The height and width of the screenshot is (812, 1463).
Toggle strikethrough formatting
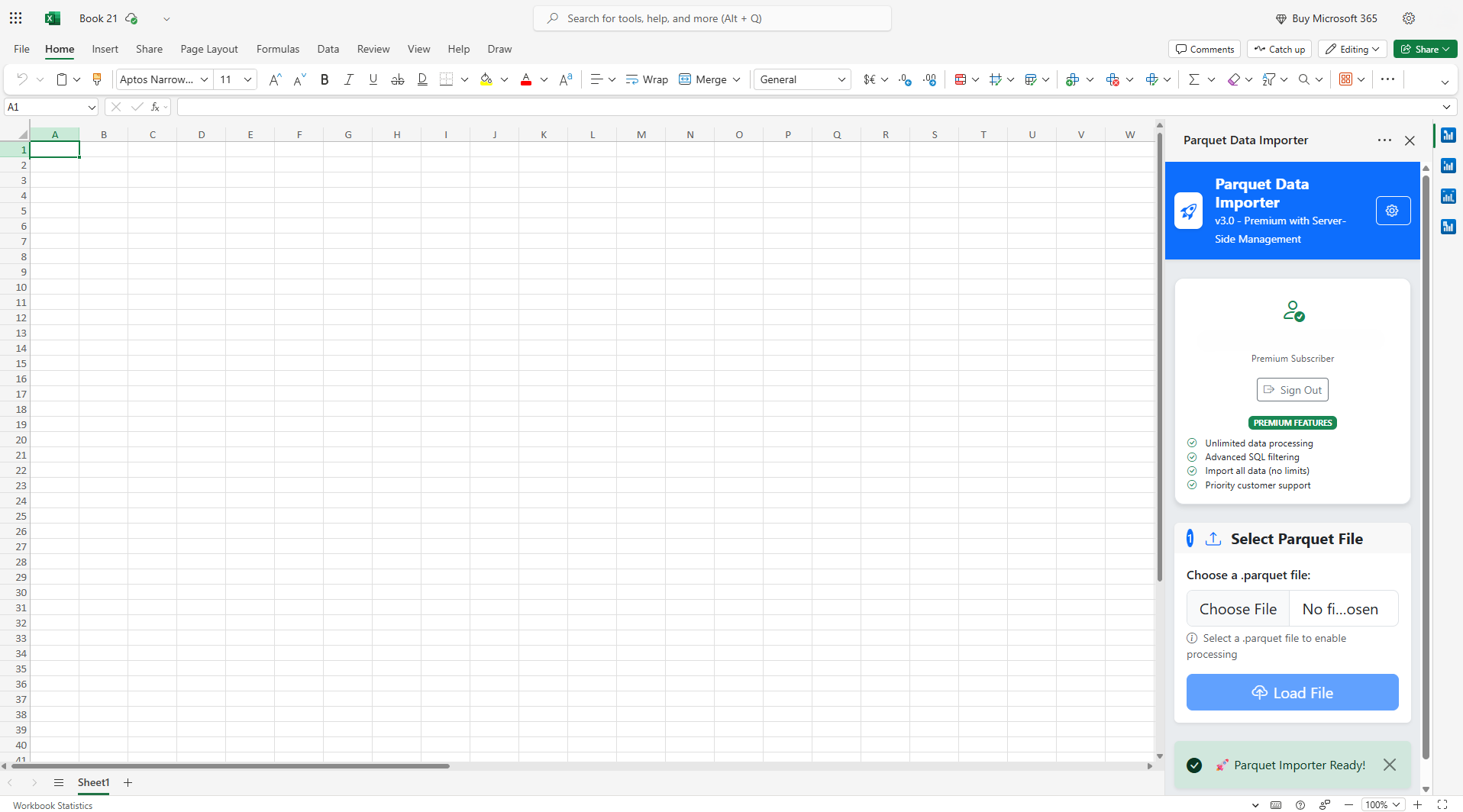pyautogui.click(x=398, y=79)
